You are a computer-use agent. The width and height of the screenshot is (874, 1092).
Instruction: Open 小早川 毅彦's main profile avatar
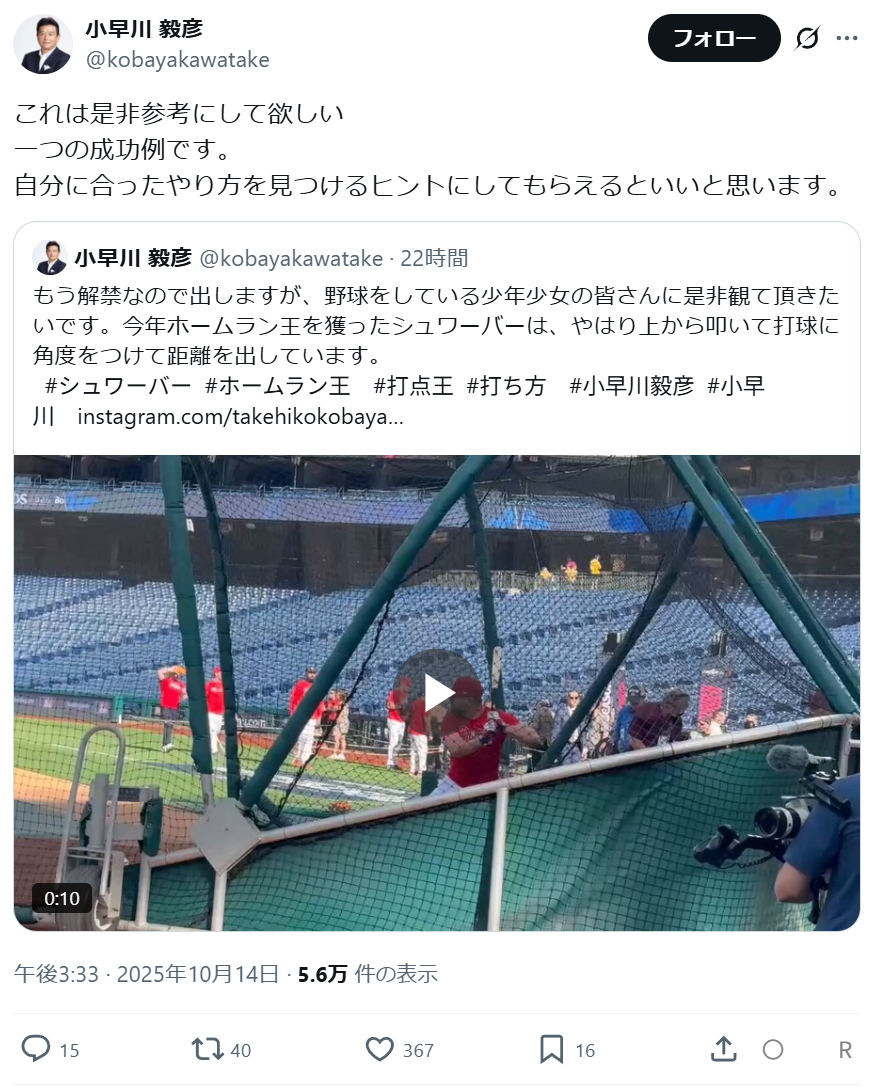[43, 44]
